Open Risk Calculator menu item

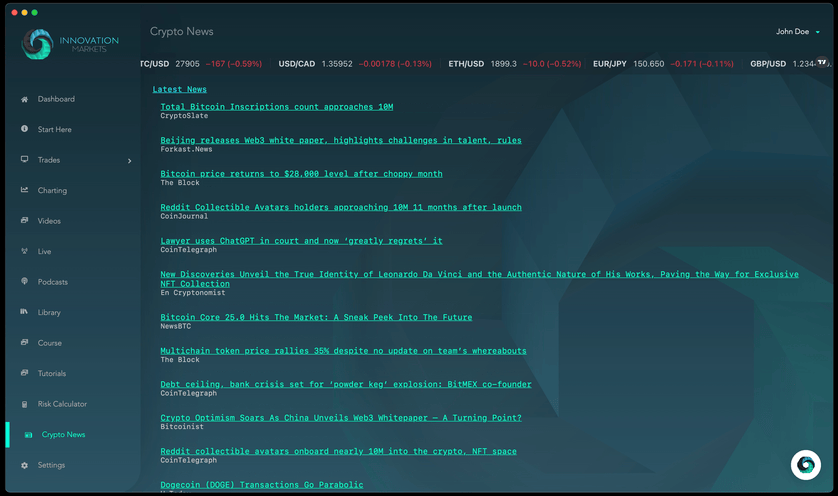[62, 404]
